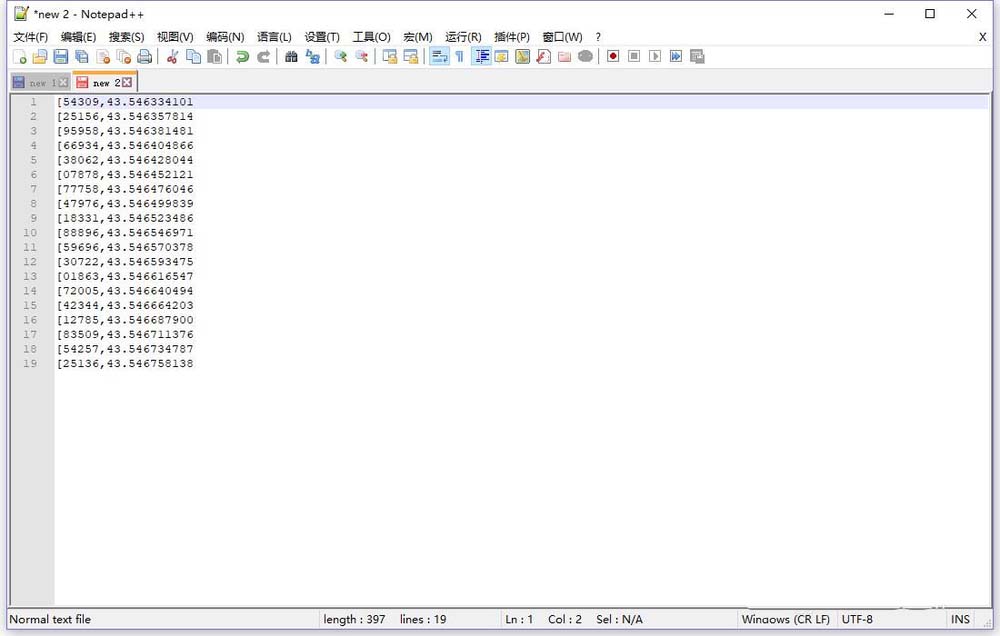The width and height of the screenshot is (1000, 636).
Task: Click the Playback macro triangle button
Action: (655, 57)
